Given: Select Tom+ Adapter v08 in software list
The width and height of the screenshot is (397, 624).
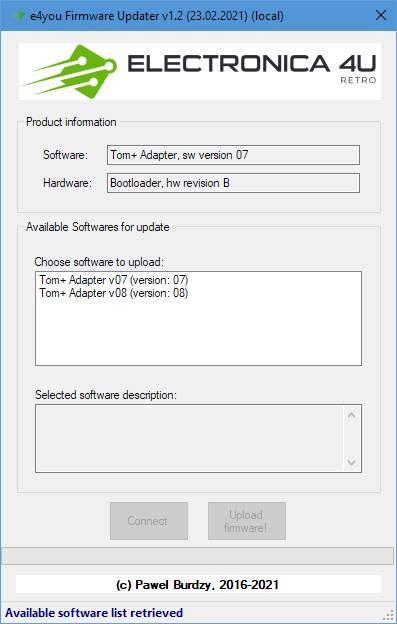Looking at the screenshot, I should point(114,293).
